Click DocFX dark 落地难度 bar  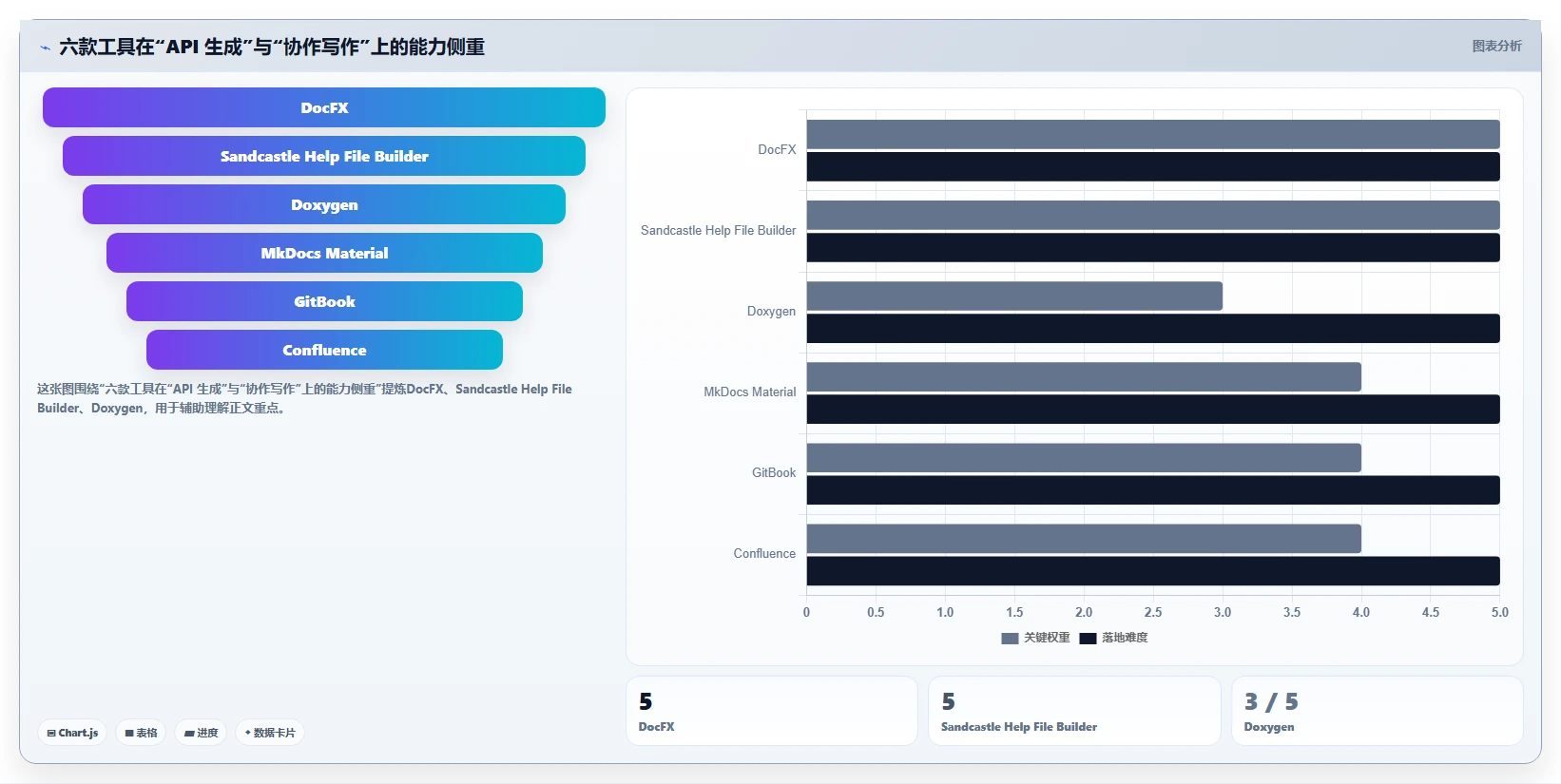tap(1153, 166)
